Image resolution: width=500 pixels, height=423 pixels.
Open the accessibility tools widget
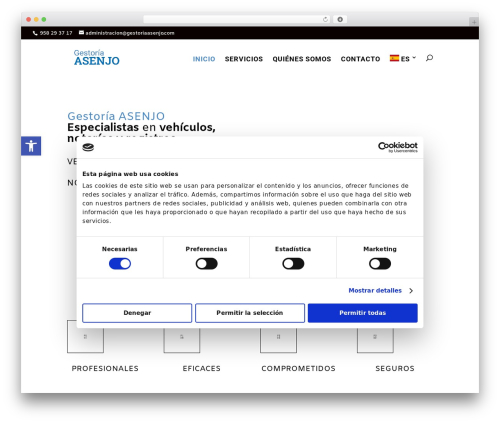[x=31, y=146]
